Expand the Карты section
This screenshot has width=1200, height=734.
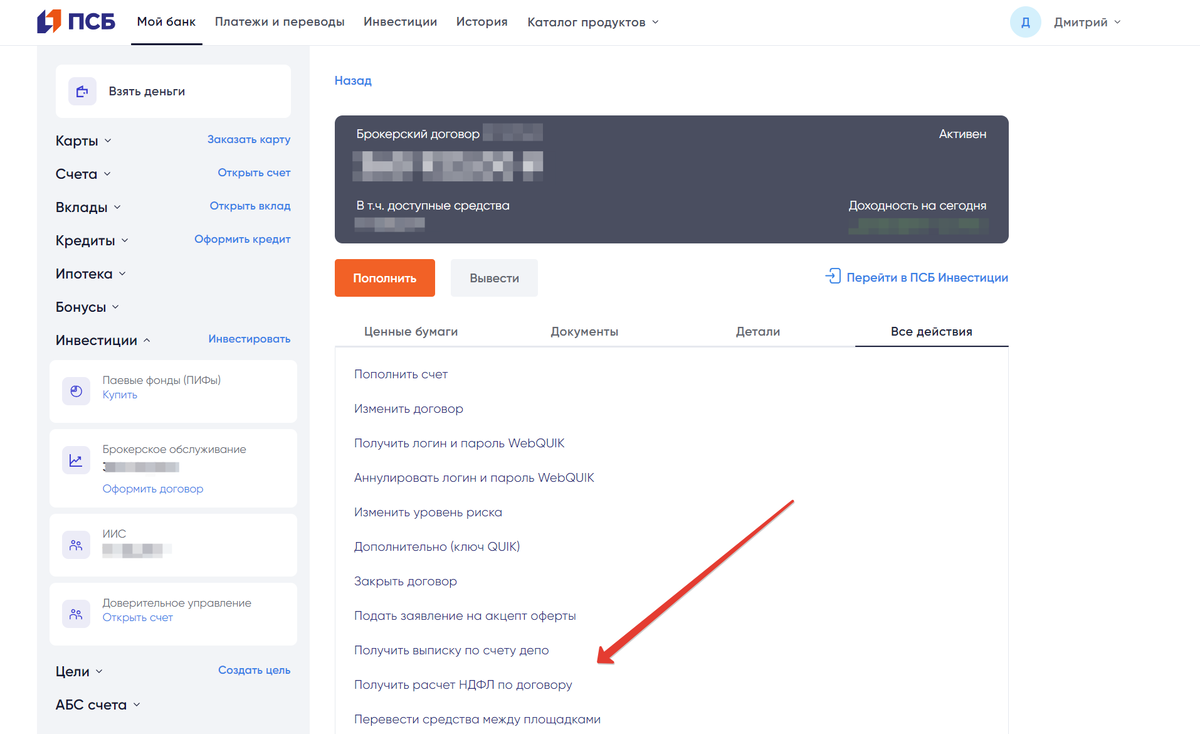click(84, 141)
